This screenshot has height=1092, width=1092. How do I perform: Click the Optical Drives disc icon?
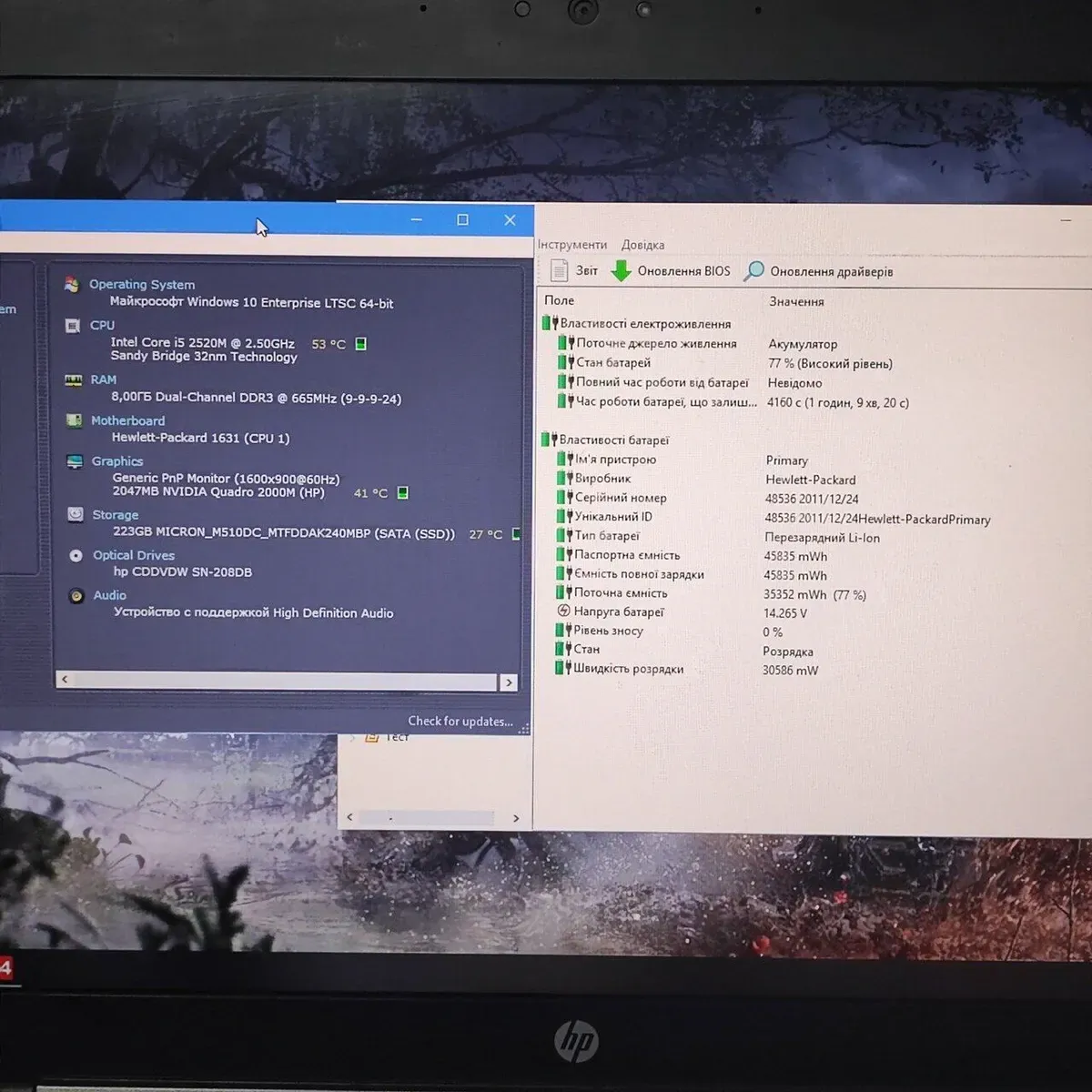76,555
